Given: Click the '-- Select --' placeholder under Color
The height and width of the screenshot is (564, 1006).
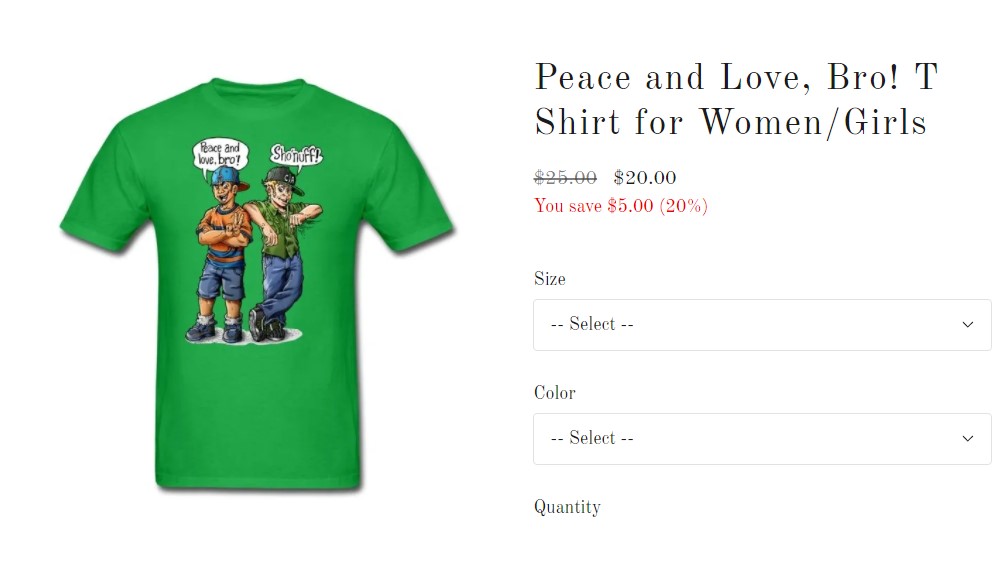Looking at the screenshot, I should pyautogui.click(x=592, y=439).
